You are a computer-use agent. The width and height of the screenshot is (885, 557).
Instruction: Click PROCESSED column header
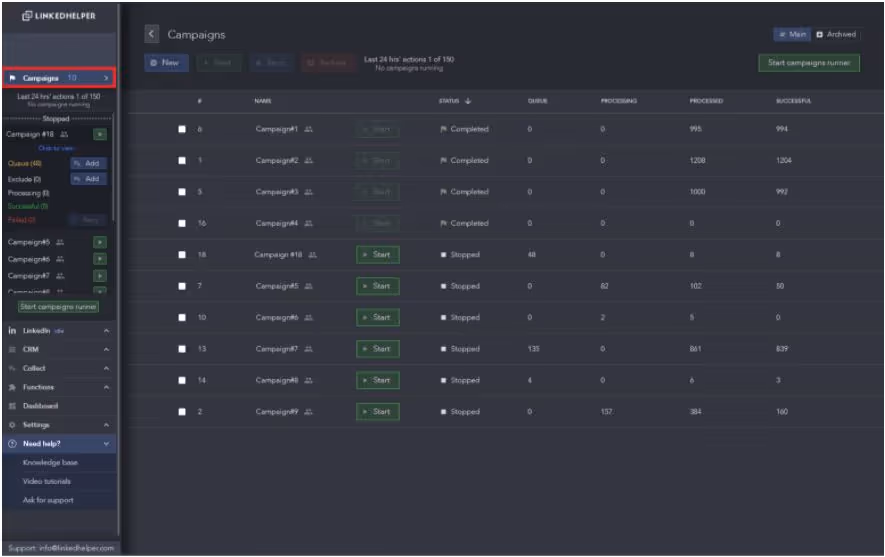point(706,101)
